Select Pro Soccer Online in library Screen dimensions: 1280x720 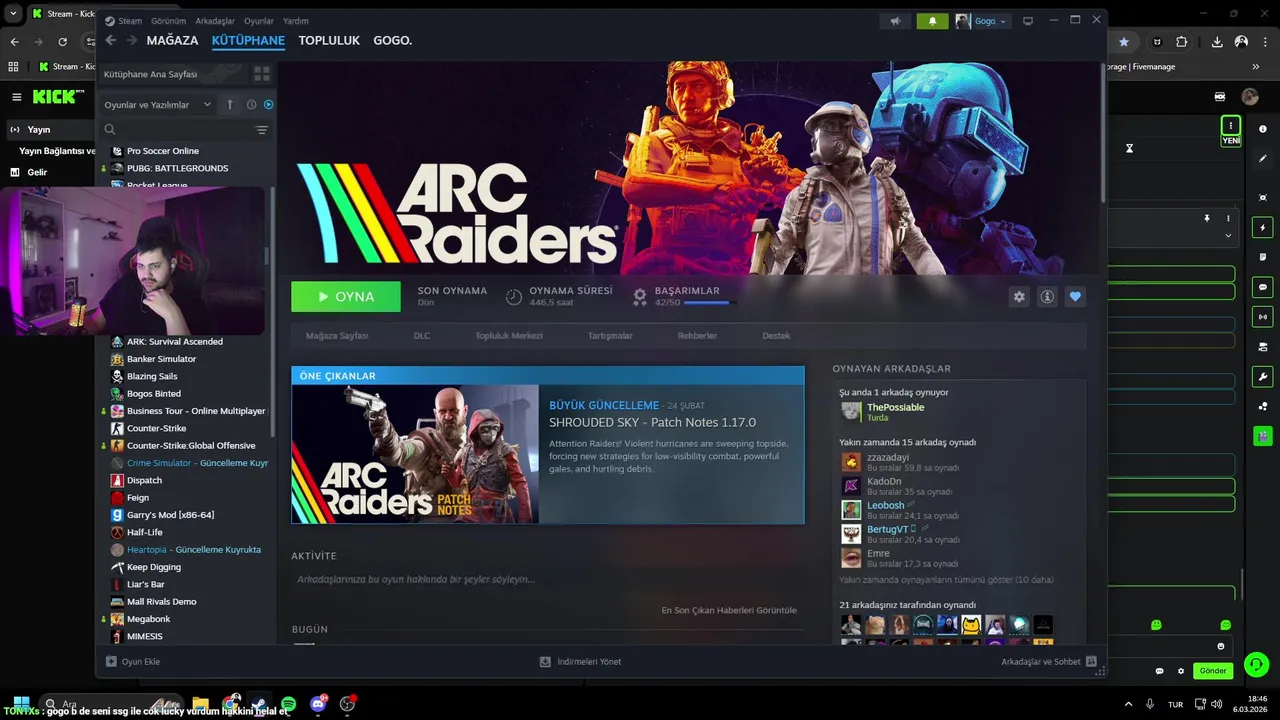click(162, 151)
